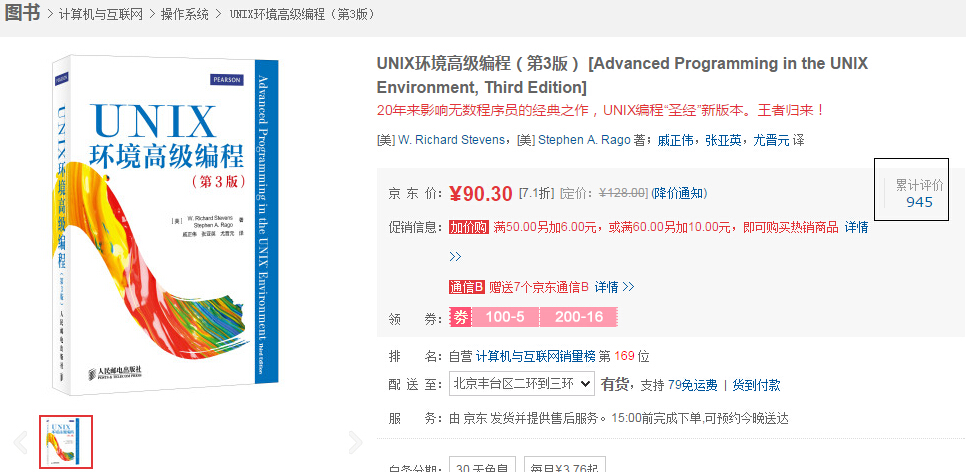Open 计算机与互联网销量榜 ranking link

pyautogui.click(x=535, y=356)
